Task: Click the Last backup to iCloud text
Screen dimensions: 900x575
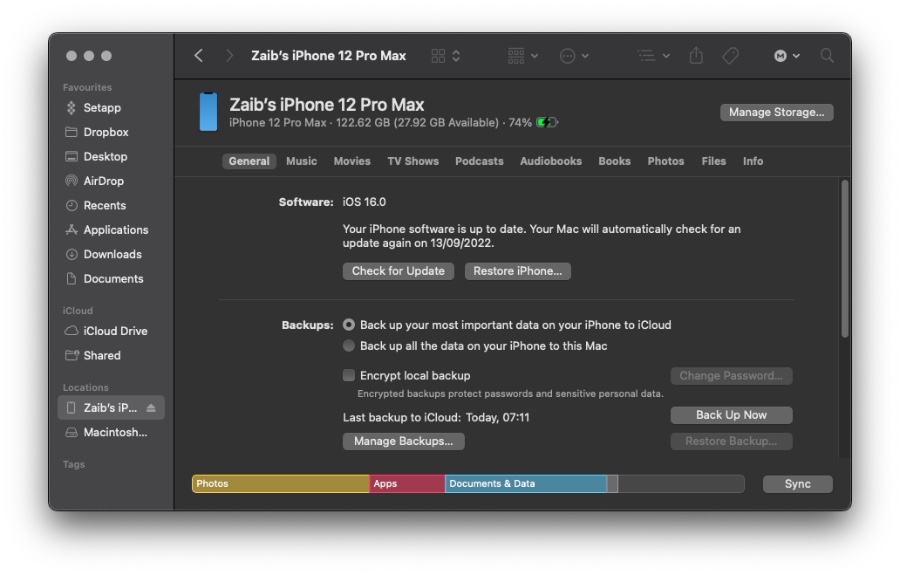Action: 436,417
